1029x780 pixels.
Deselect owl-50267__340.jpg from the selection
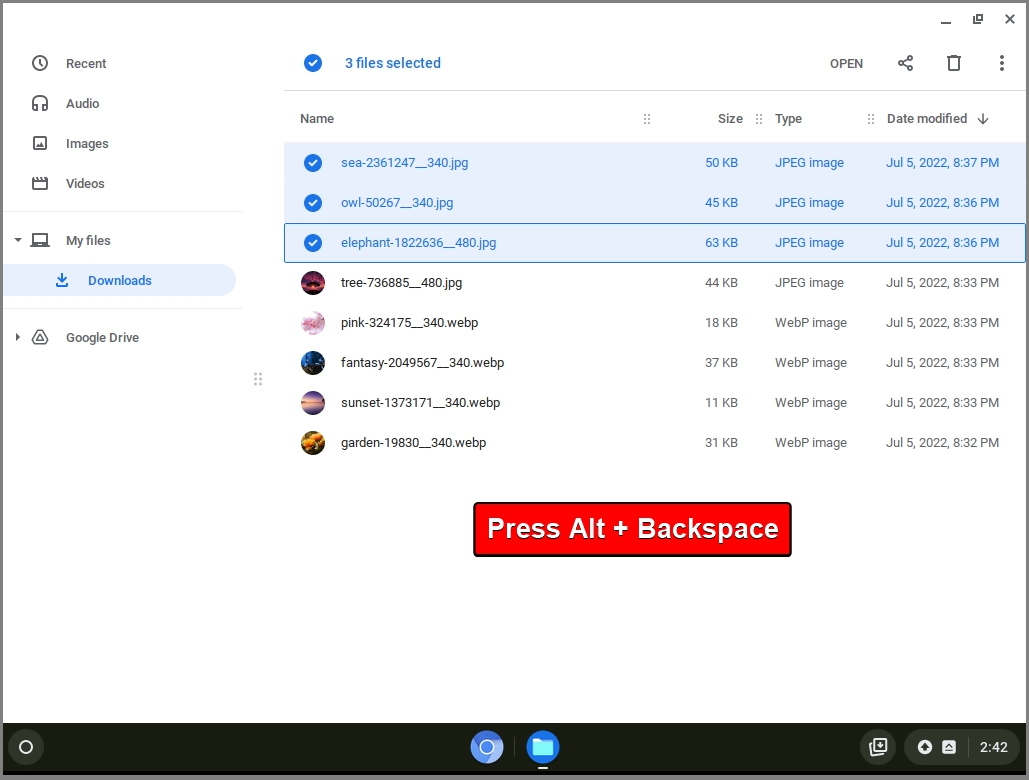[313, 202]
